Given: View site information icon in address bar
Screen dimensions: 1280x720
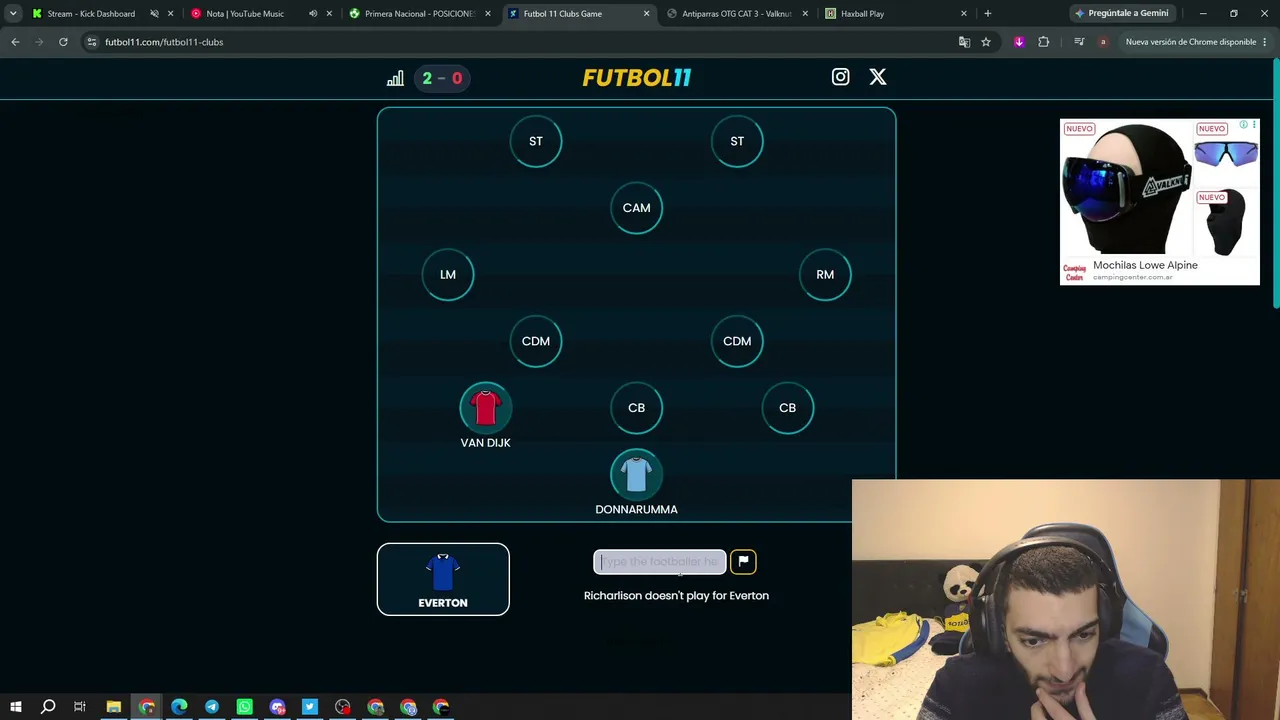Looking at the screenshot, I should (x=92, y=42).
